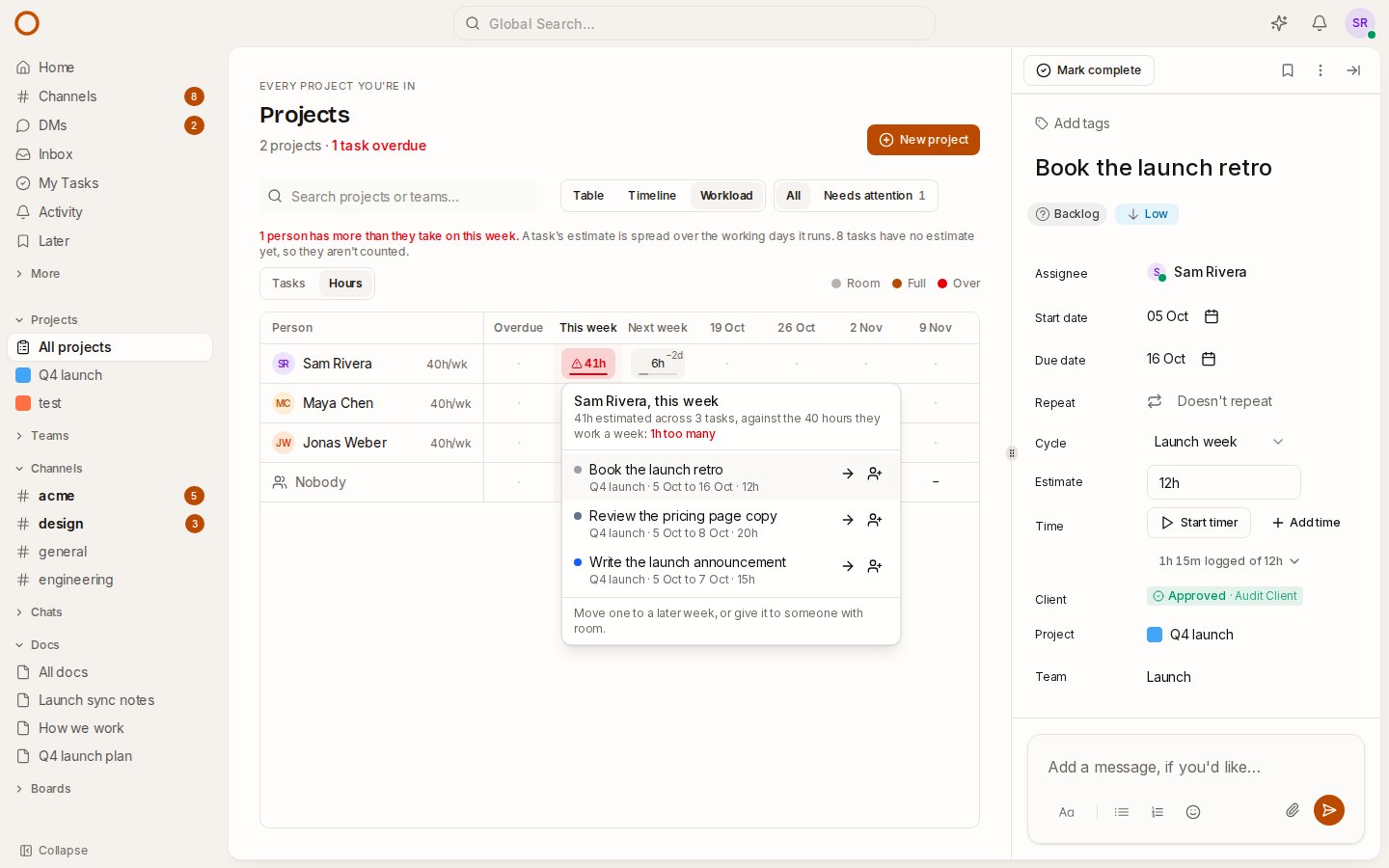Move 'Book the launch retro' to later week
This screenshot has height=868, width=1389.
pos(848,474)
